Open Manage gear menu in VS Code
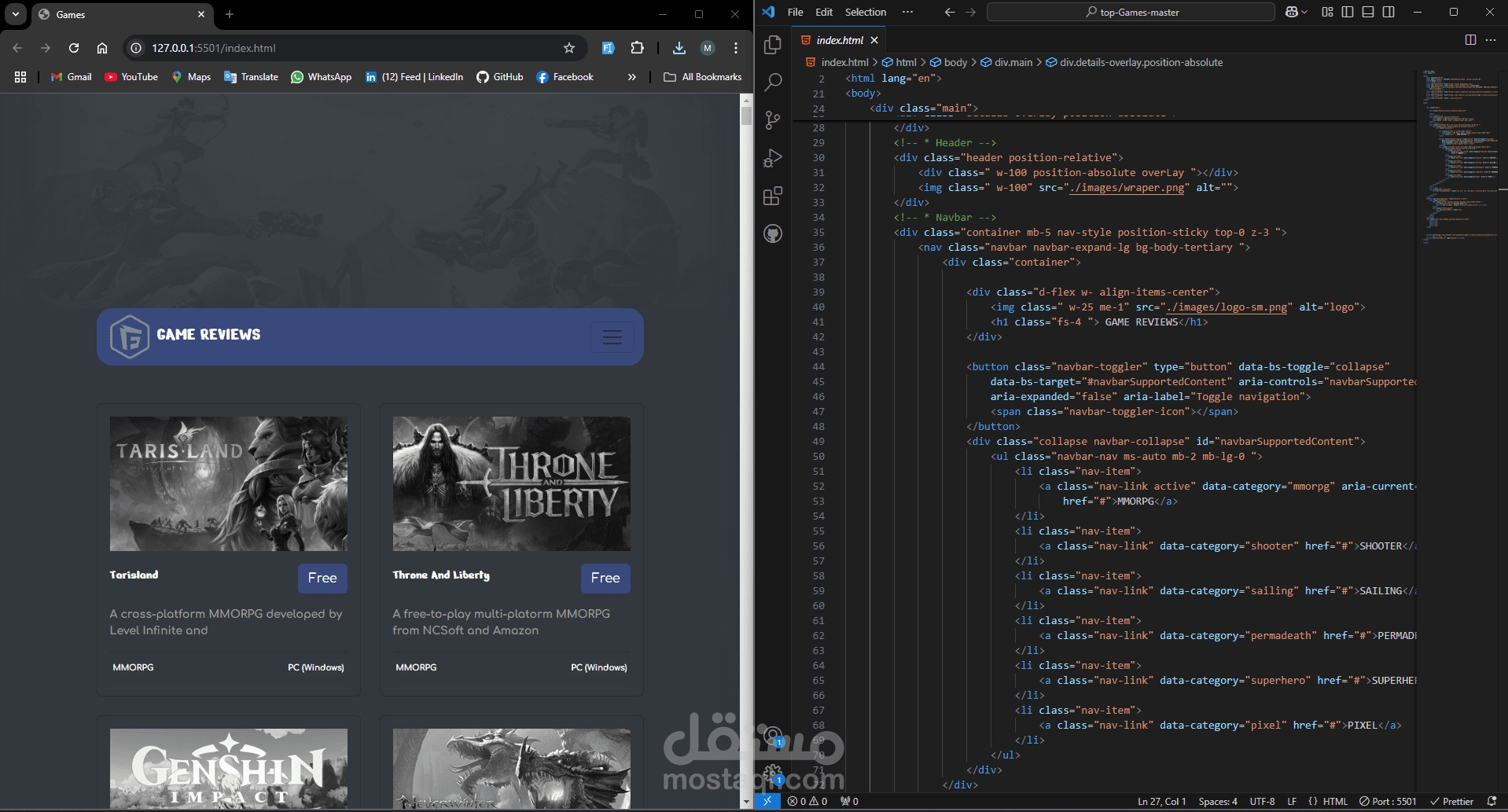 (x=773, y=773)
